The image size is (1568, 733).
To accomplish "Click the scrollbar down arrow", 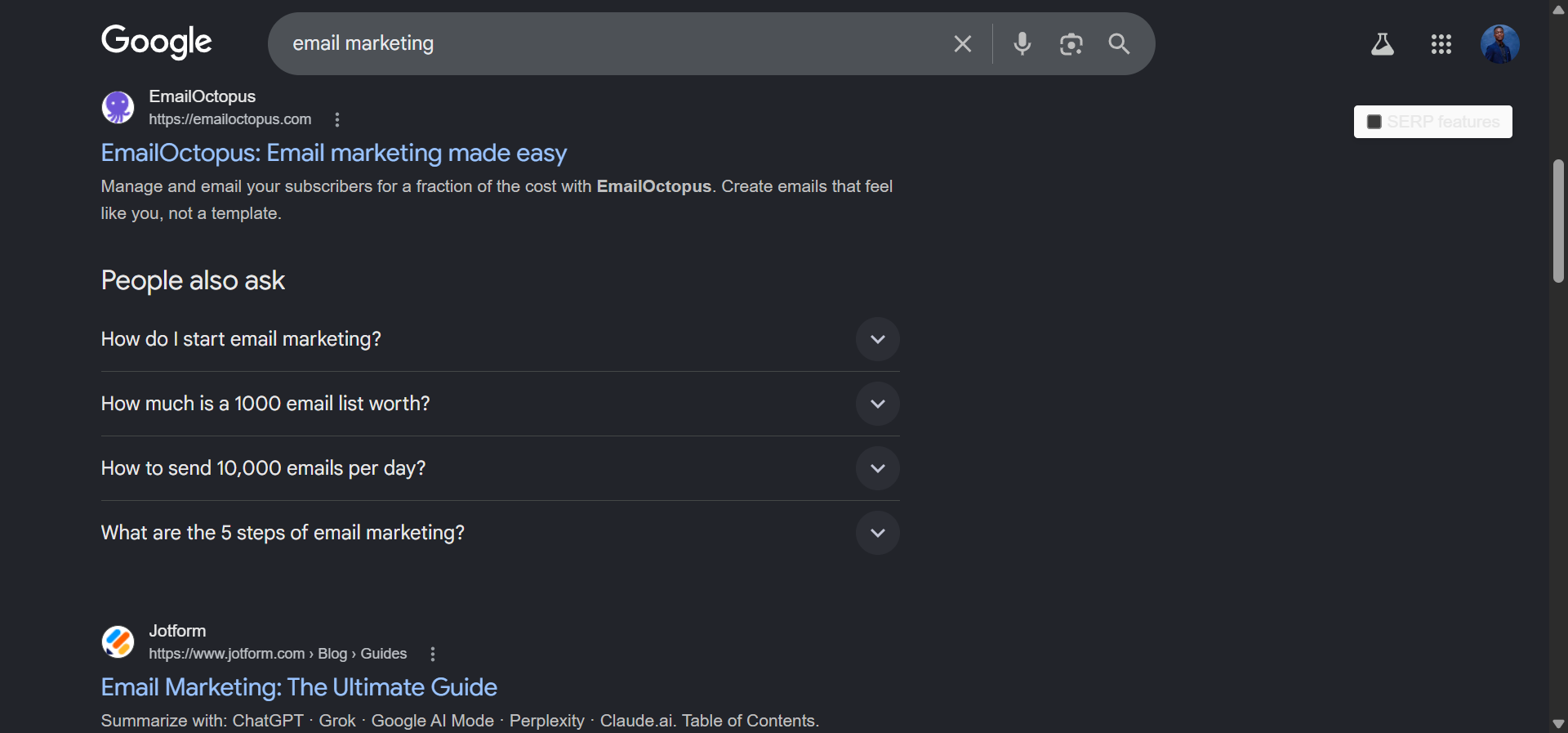I will (x=1558, y=723).
